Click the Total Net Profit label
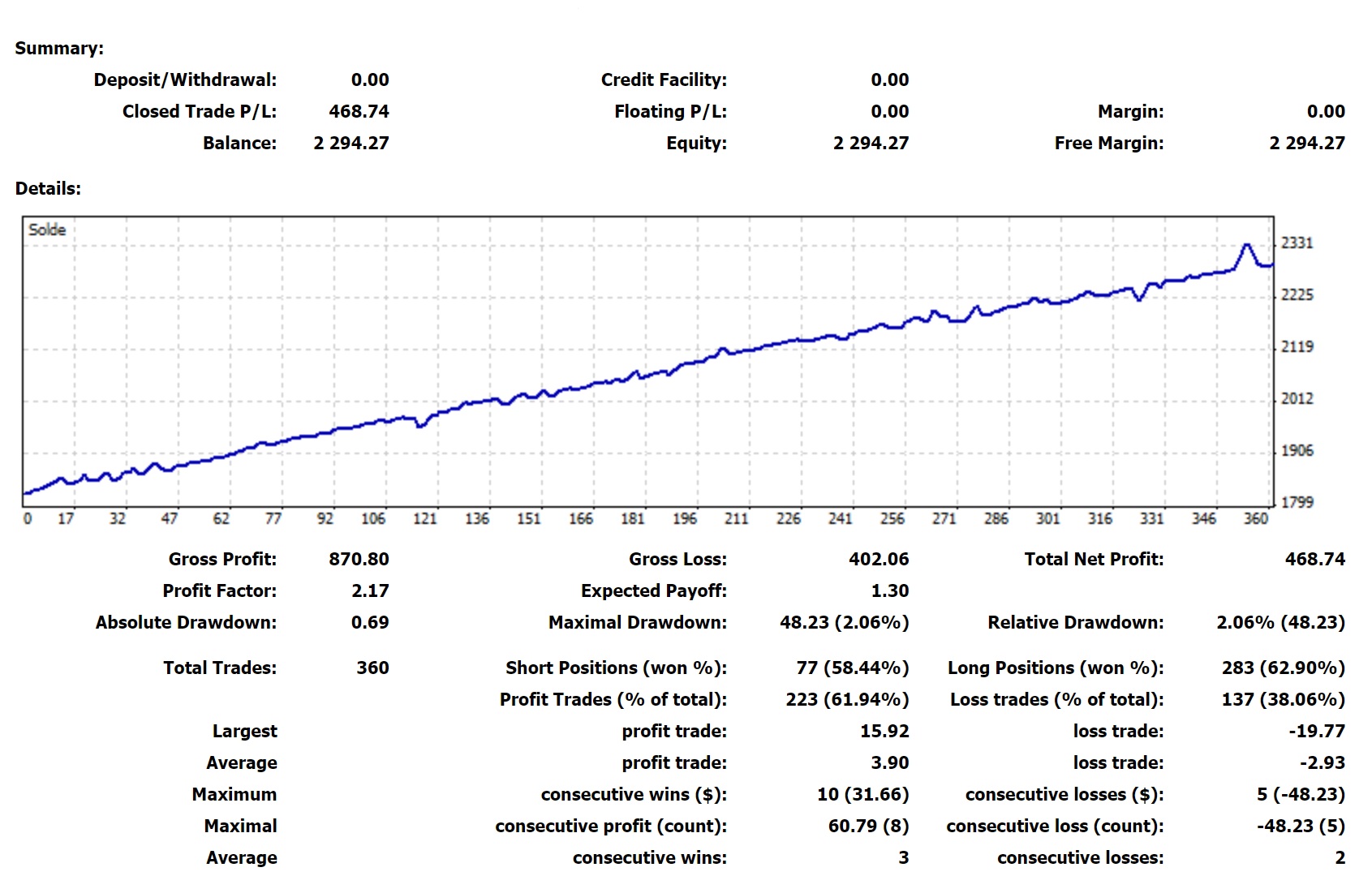Viewport: 1372px width, 876px height. [x=1094, y=559]
